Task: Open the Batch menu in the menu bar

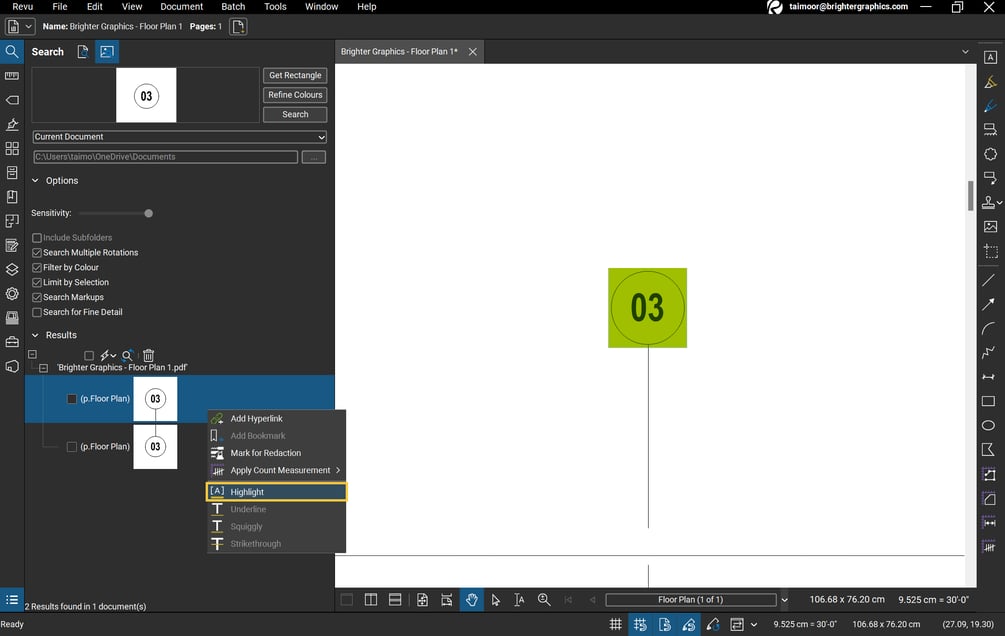Action: click(232, 7)
